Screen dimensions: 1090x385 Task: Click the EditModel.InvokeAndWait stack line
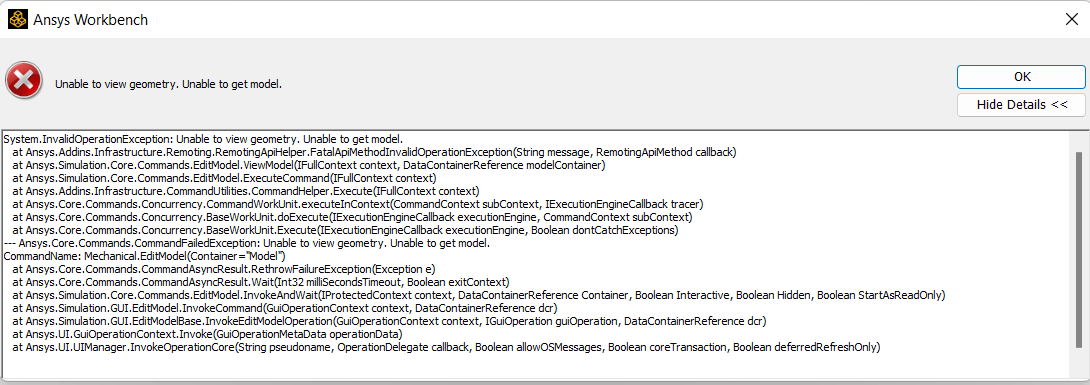pyautogui.click(x=479, y=297)
